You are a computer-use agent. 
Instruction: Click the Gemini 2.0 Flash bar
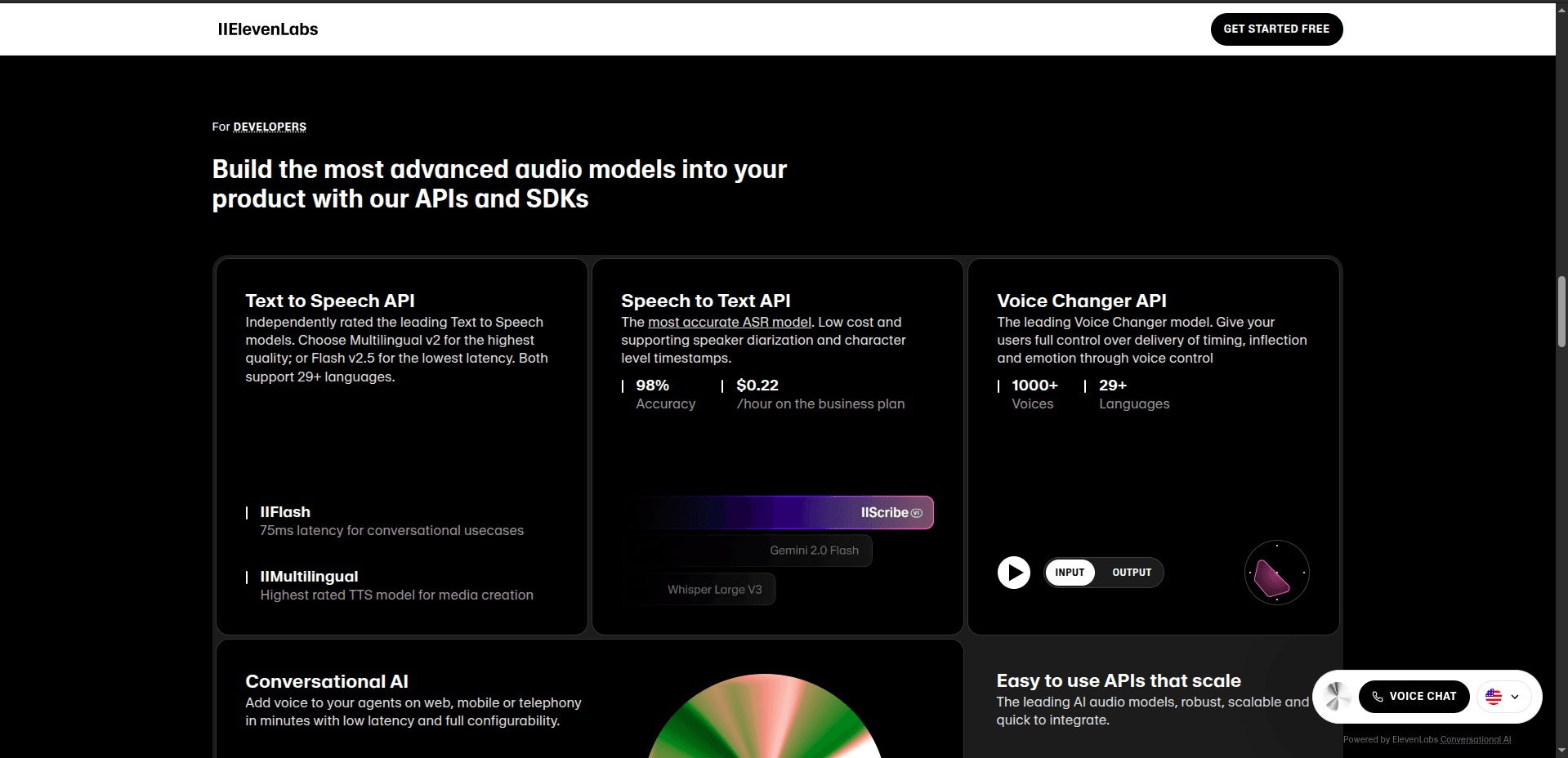coord(756,551)
